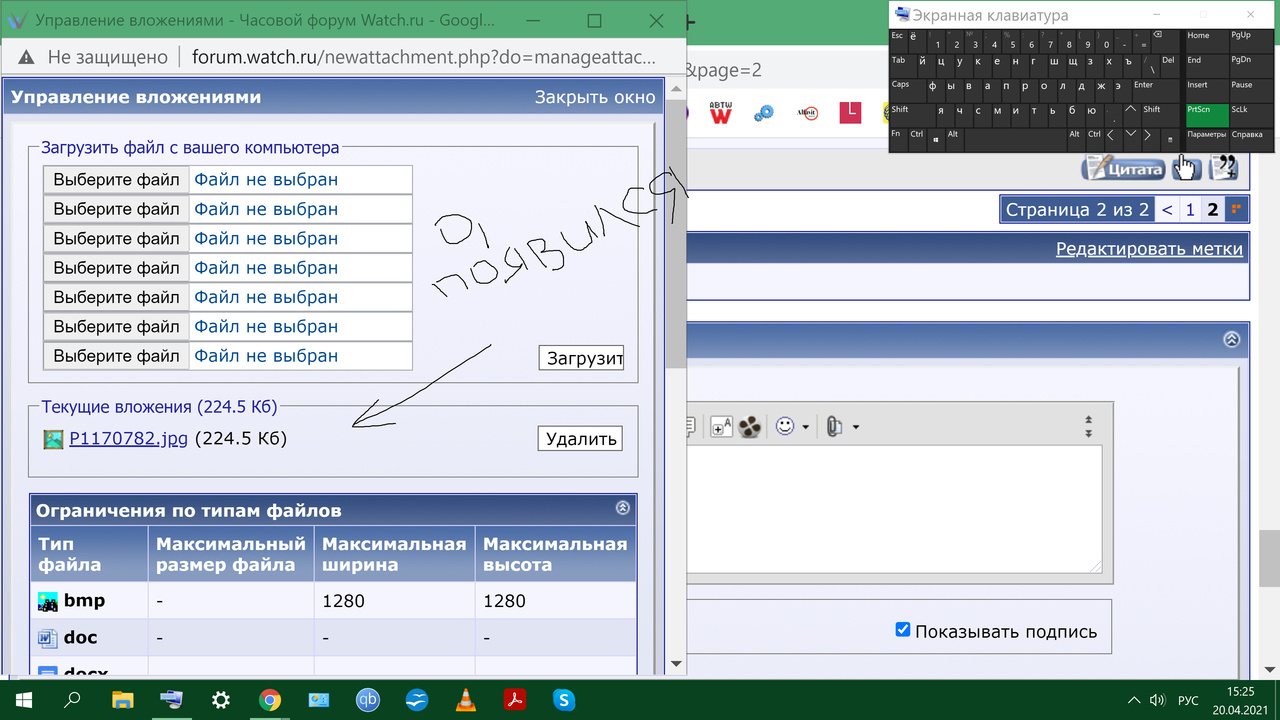Click the multi-quote icon beside the Цитата button
This screenshot has height=720, width=1280.
click(x=1223, y=167)
